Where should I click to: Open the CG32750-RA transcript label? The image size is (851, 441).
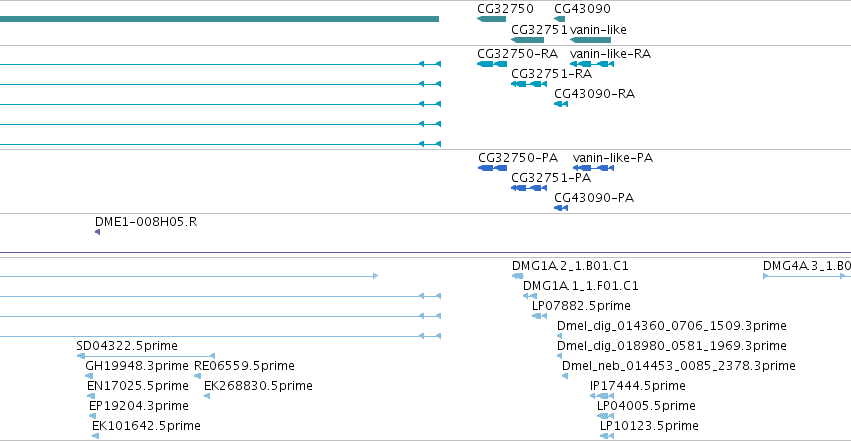[x=517, y=54]
